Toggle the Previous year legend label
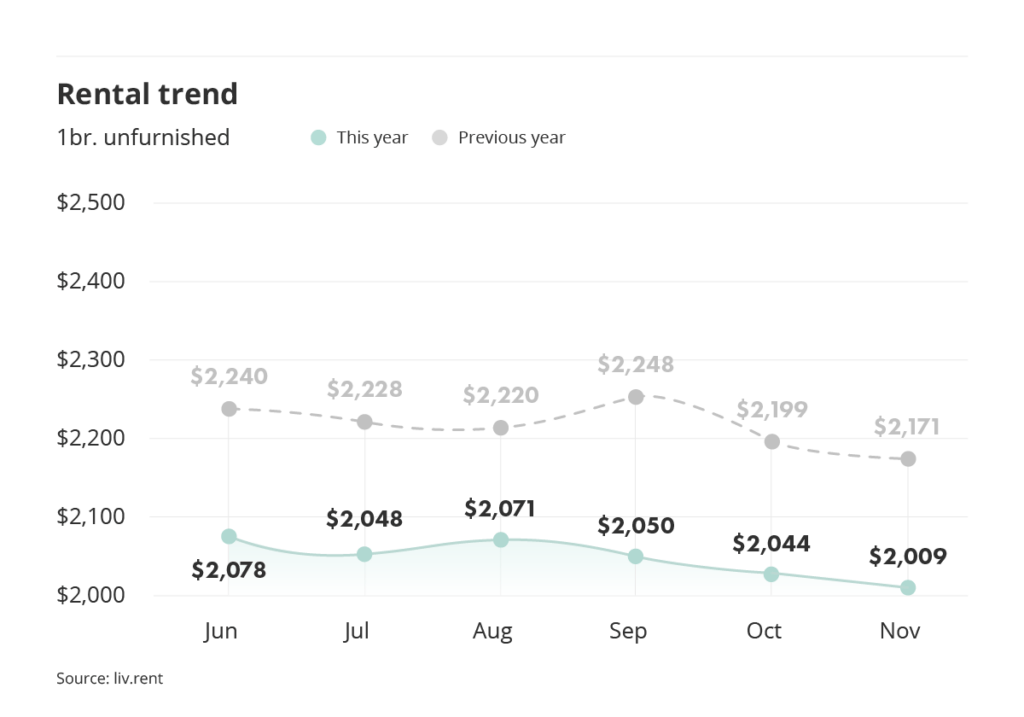The width and height of the screenshot is (1024, 717). (511, 138)
